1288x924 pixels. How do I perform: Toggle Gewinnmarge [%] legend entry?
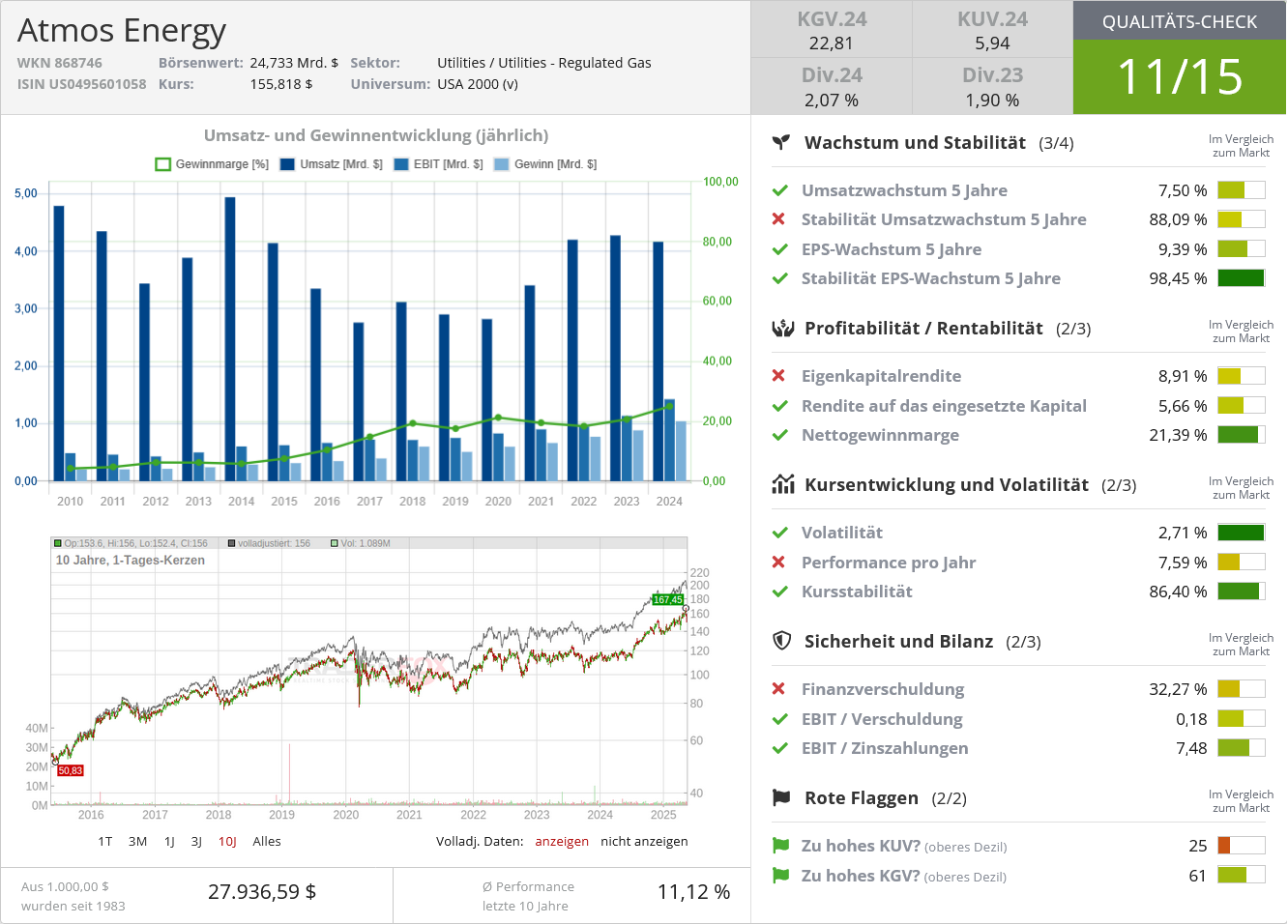pos(212,164)
